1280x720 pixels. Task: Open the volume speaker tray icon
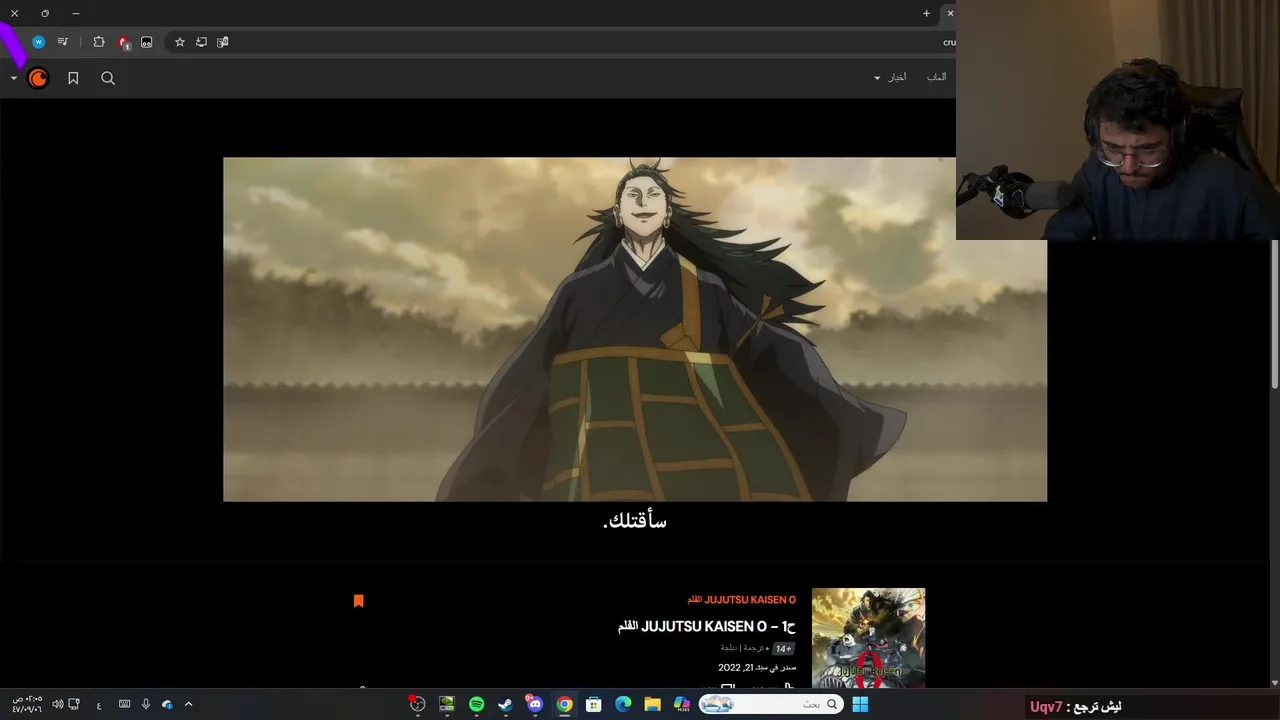pyautogui.click(x=57, y=705)
